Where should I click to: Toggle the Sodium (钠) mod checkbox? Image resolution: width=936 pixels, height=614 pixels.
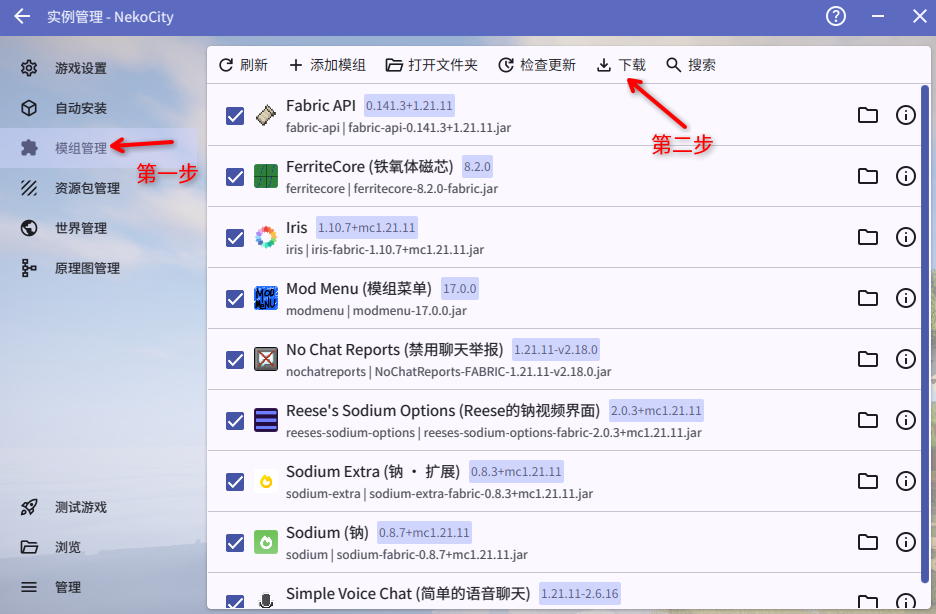click(x=235, y=543)
